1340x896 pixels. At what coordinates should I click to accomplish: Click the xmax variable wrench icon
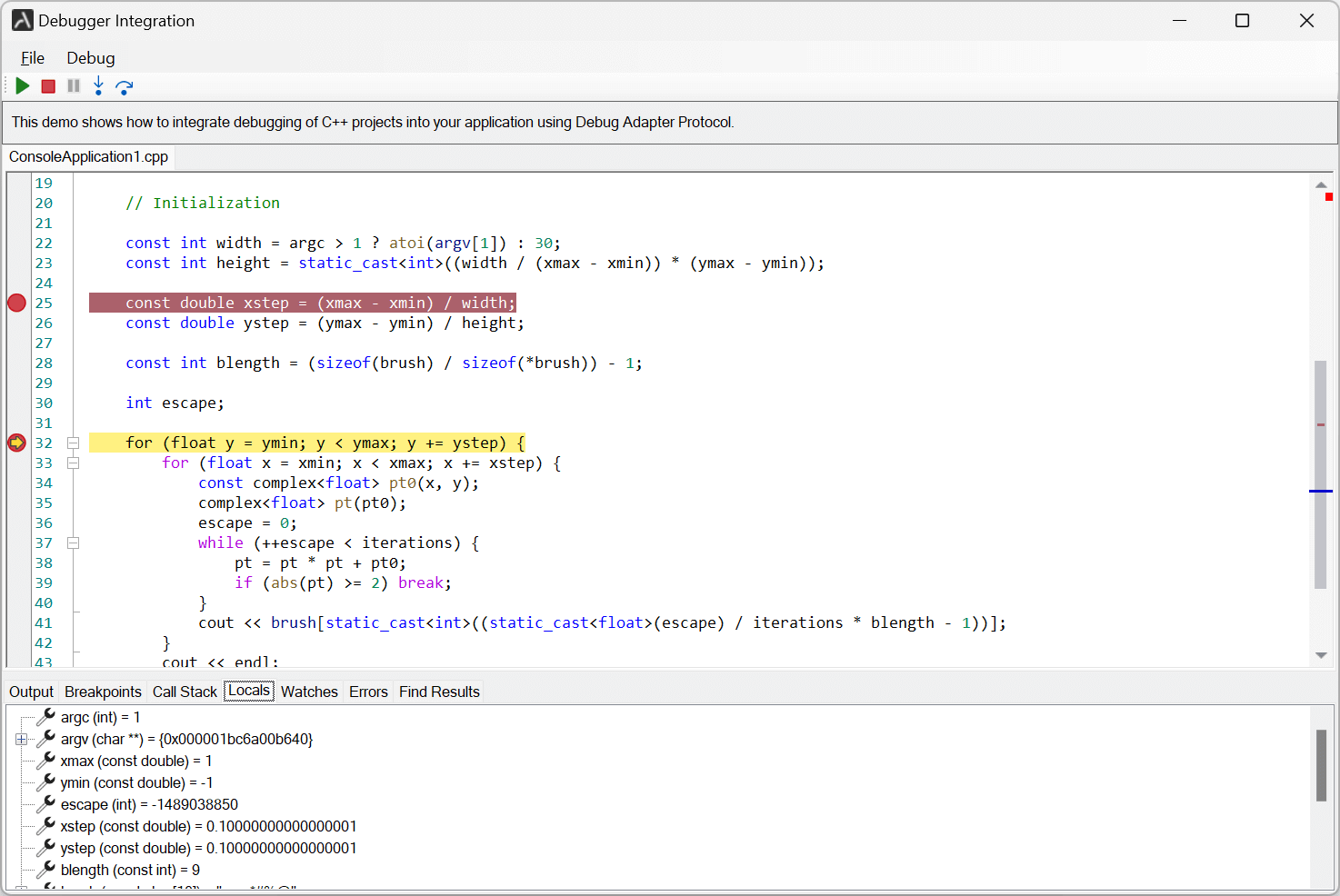point(46,761)
